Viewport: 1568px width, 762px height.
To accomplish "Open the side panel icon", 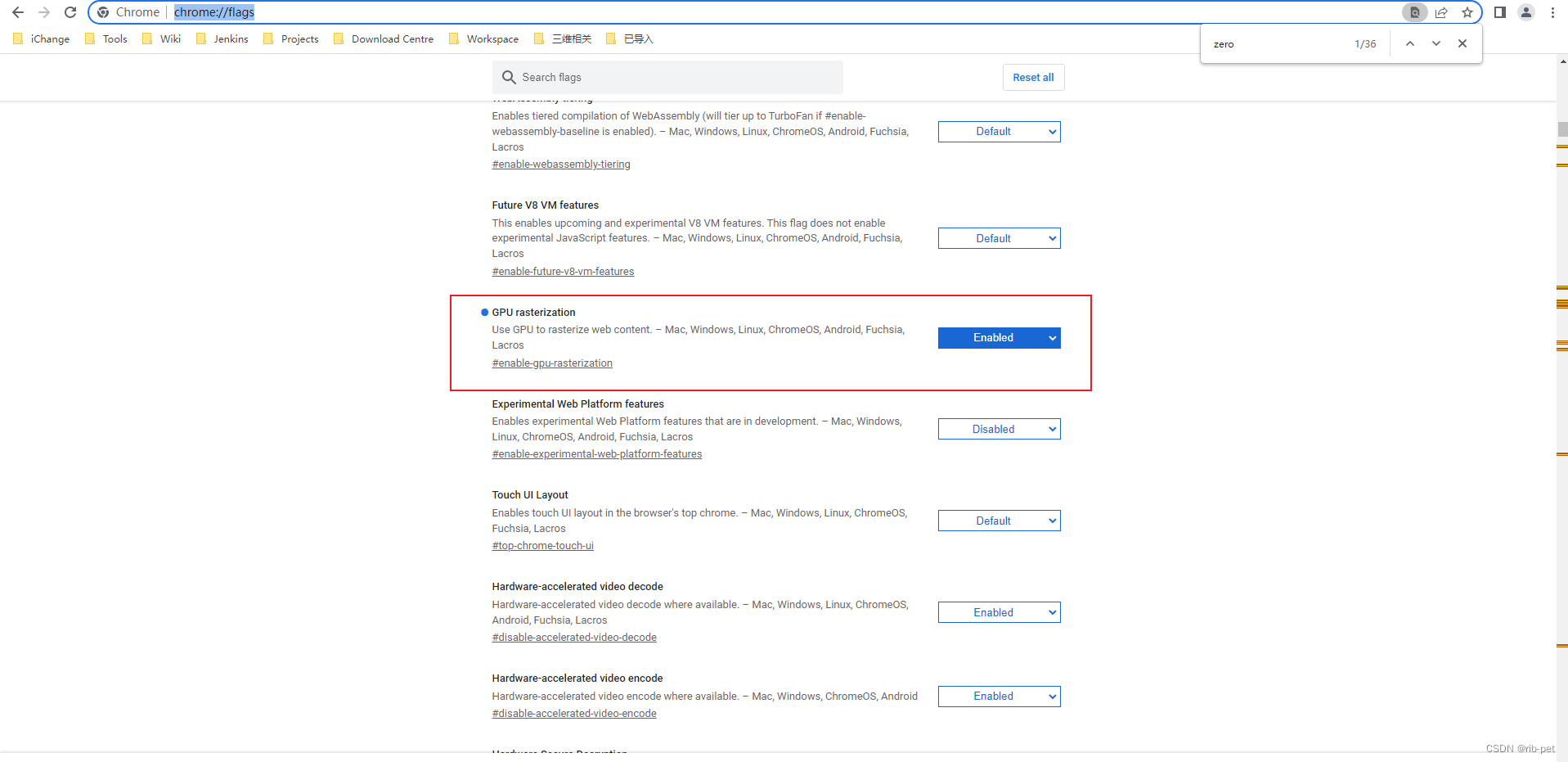I will pos(1500,12).
